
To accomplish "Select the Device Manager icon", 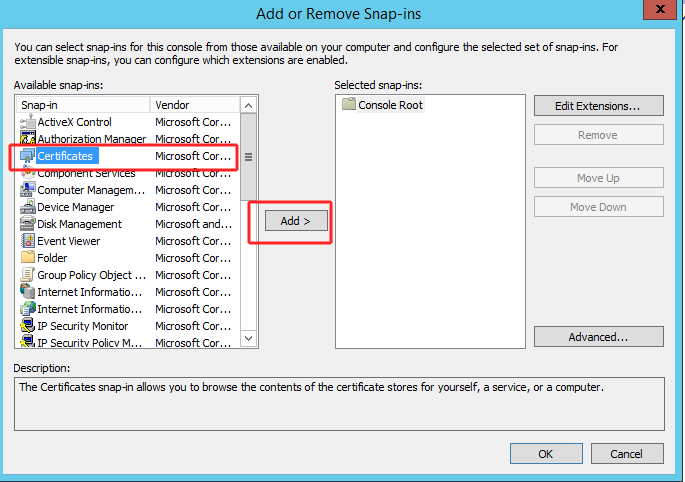I will (27, 207).
